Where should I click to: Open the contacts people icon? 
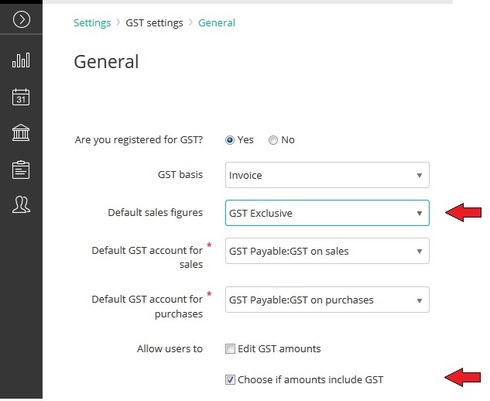pos(21,204)
